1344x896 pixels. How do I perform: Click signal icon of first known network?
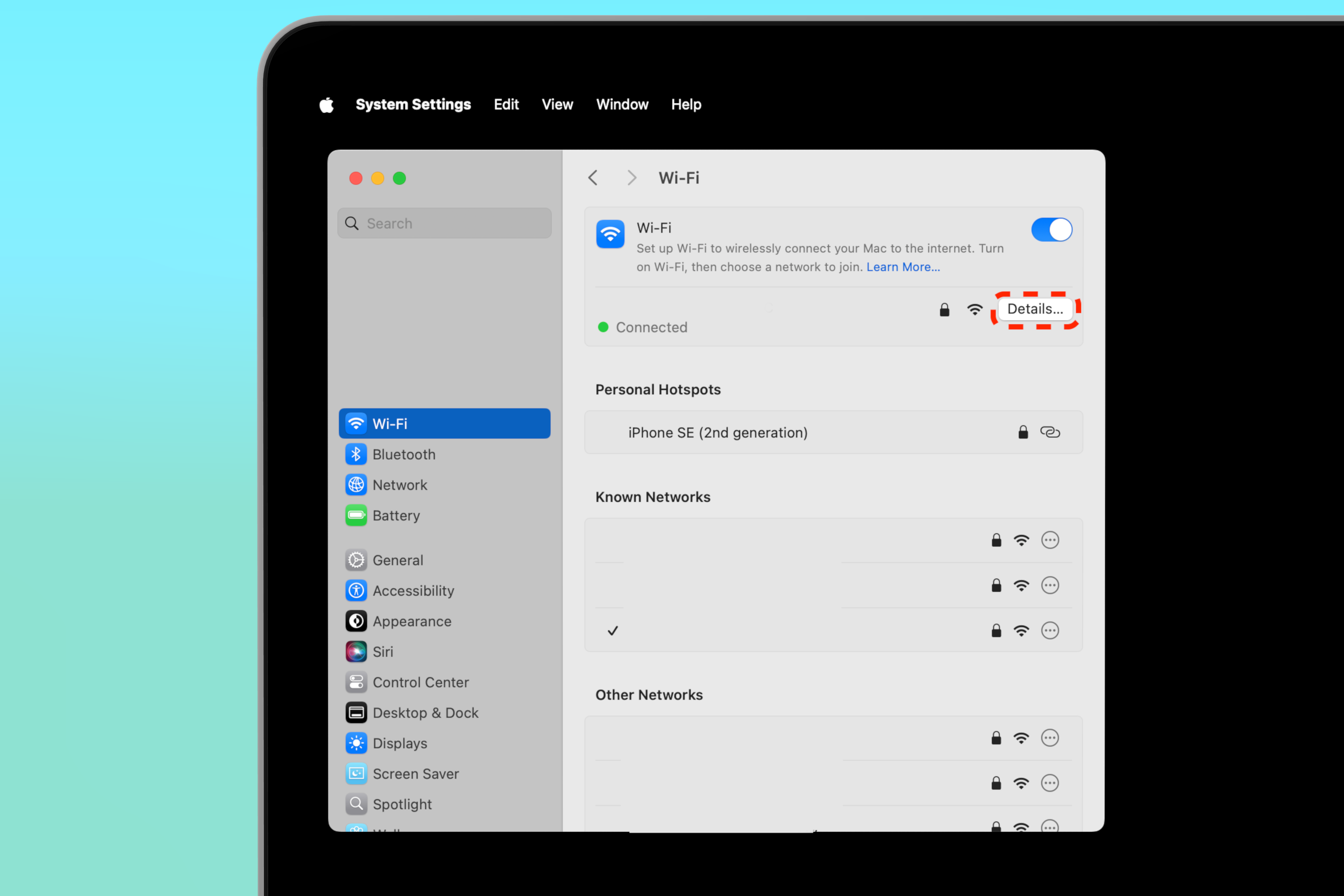1021,540
